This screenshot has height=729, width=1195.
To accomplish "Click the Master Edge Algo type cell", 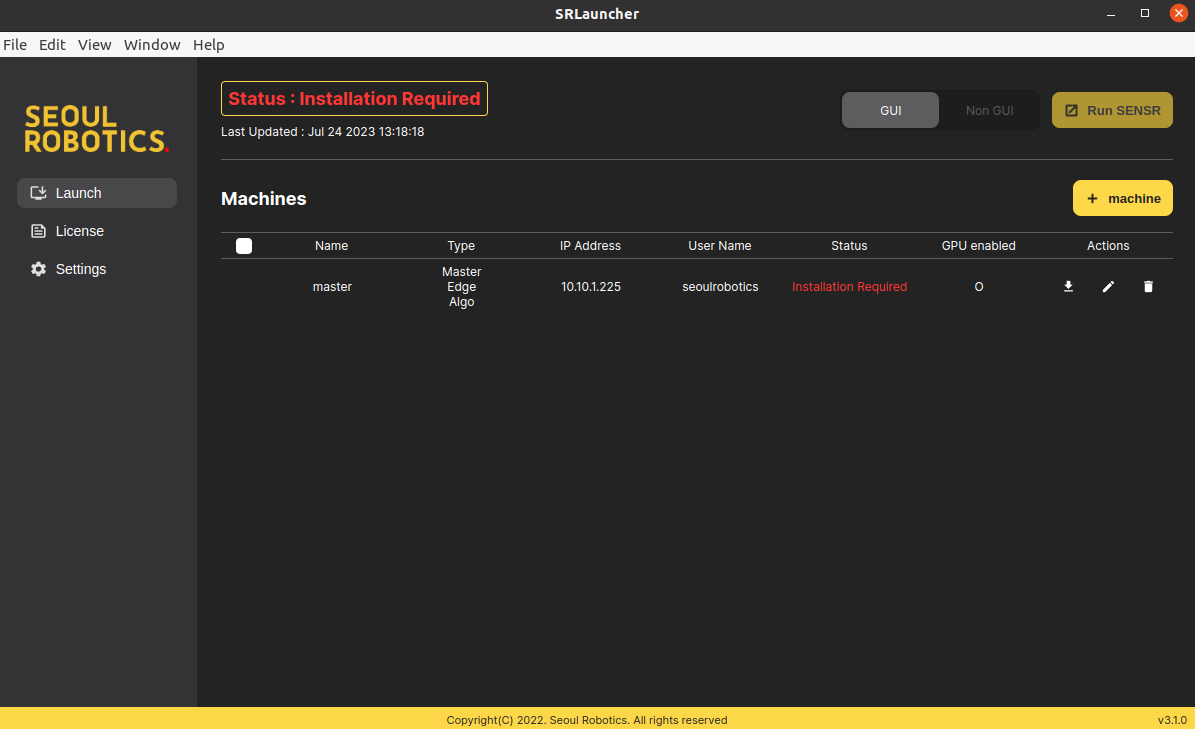I will coord(461,286).
